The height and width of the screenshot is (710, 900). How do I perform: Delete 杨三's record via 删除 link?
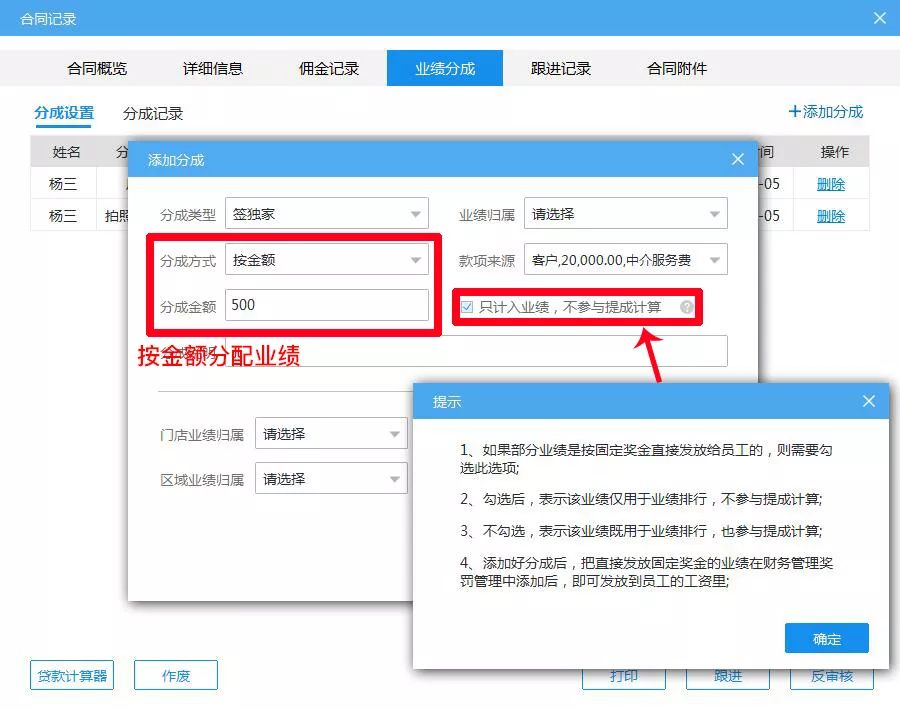click(831, 184)
